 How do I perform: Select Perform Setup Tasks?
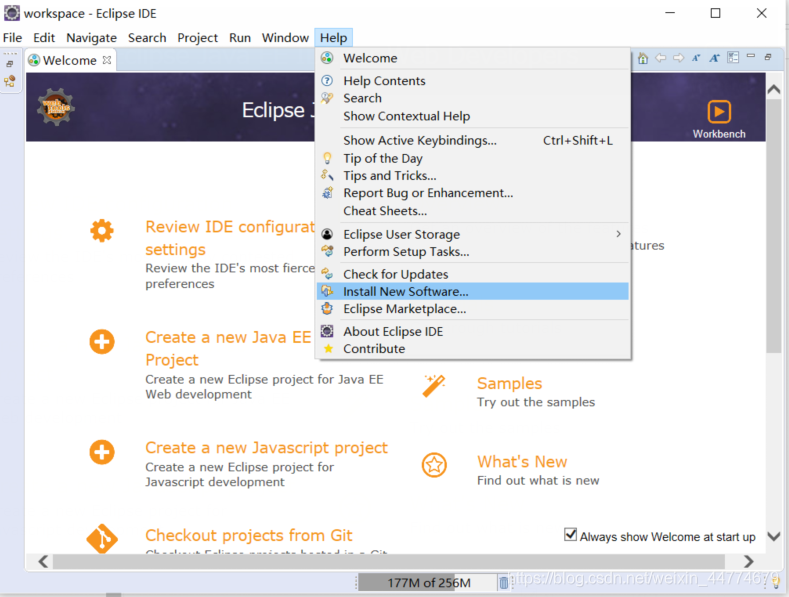473,252
